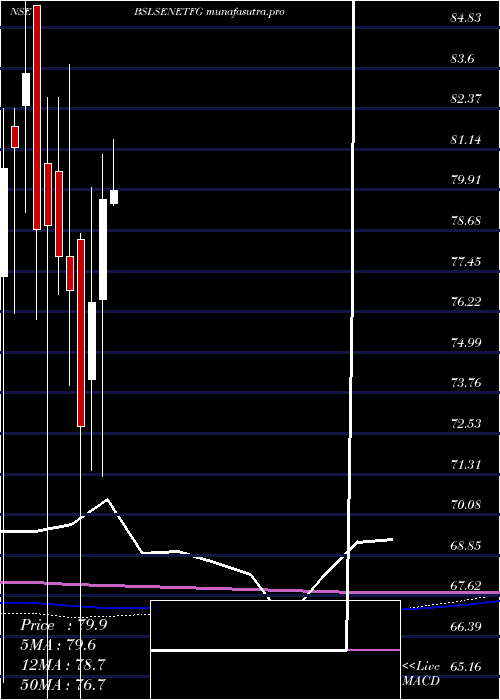Click the 74.99 price axis label
500x700 pixels.
tap(466, 342)
